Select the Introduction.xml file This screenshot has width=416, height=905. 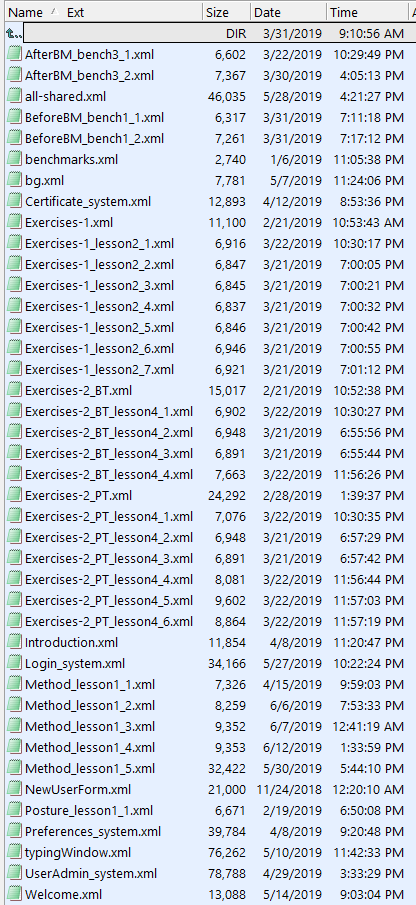click(x=208, y=642)
